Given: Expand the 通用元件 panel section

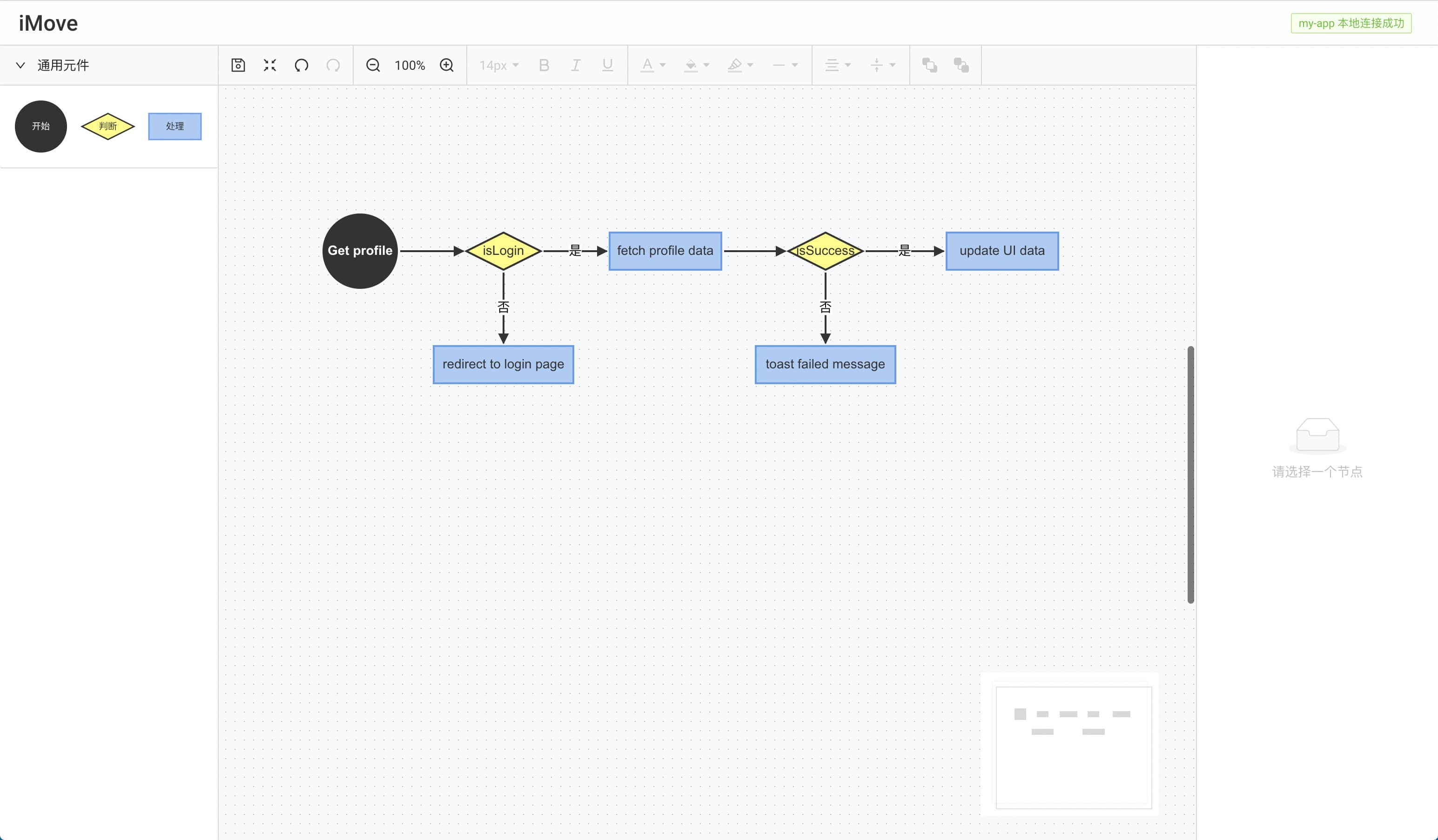Looking at the screenshot, I should (20, 65).
